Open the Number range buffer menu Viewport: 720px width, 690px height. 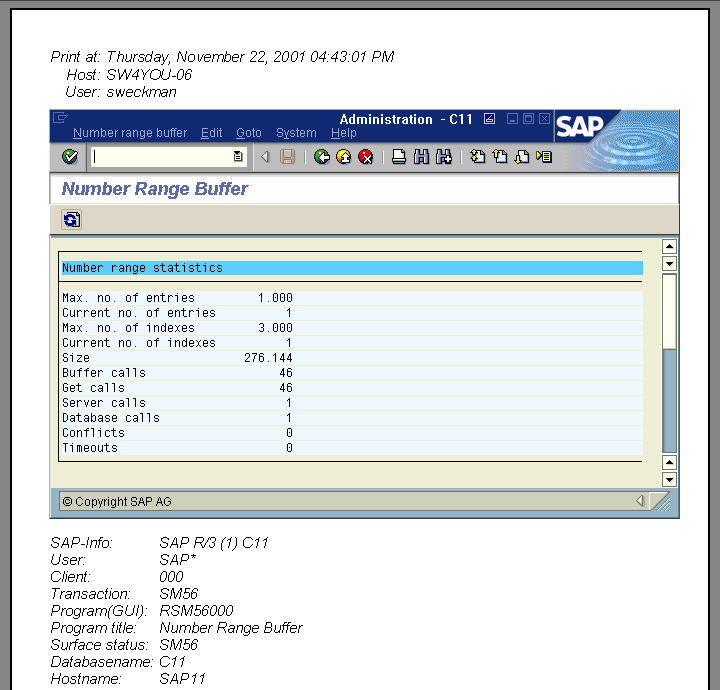pos(130,133)
